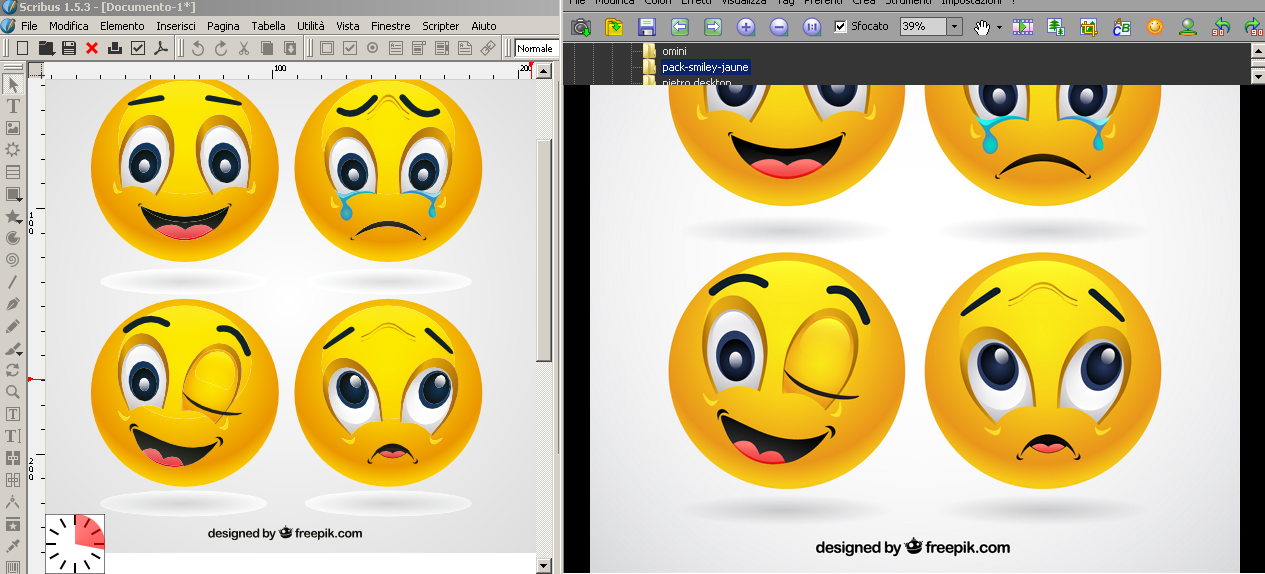
Task: Select the Text Frame tool in Scribus
Action: (13, 106)
